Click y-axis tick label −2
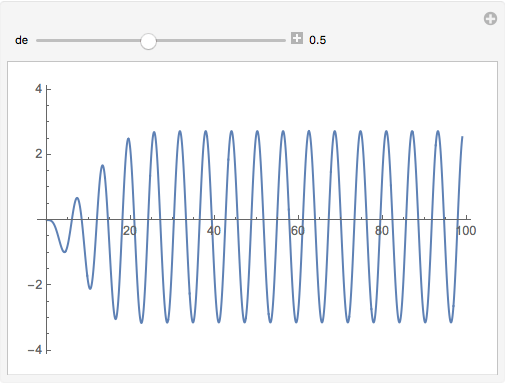Screen dimensions: 505x385 click(x=35, y=285)
